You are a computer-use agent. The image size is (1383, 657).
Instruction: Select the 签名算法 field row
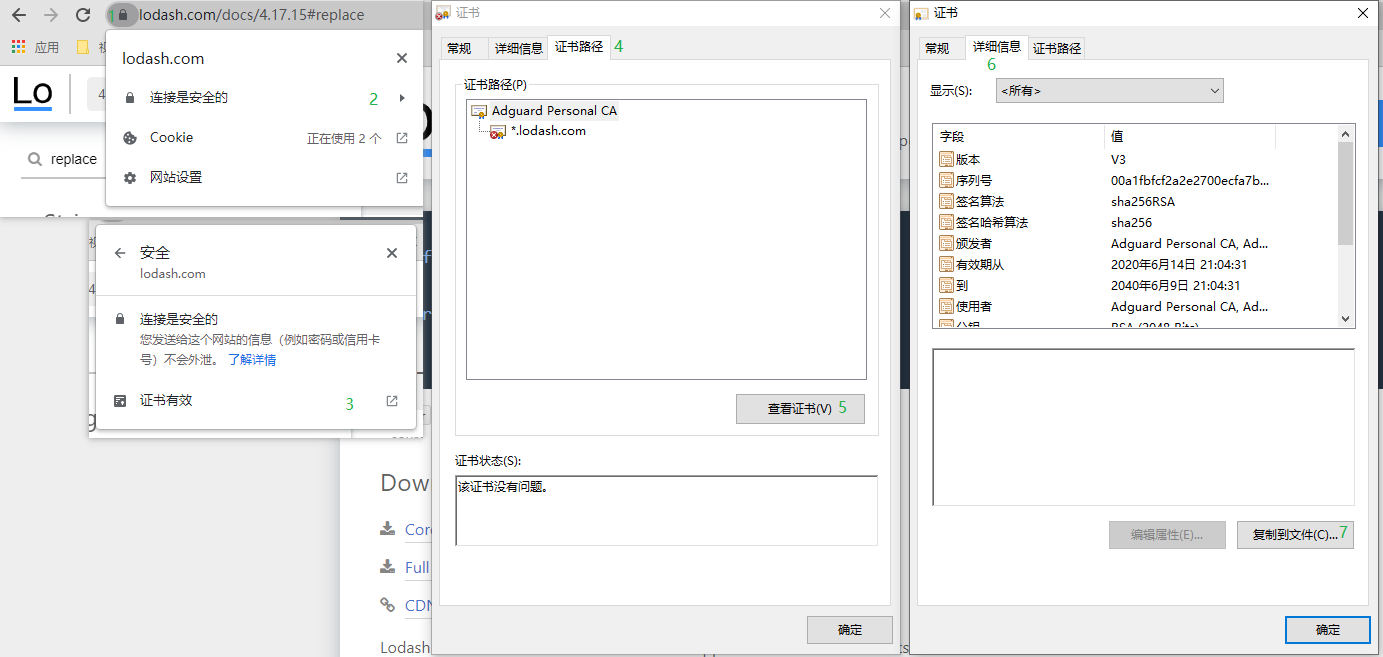point(1135,201)
